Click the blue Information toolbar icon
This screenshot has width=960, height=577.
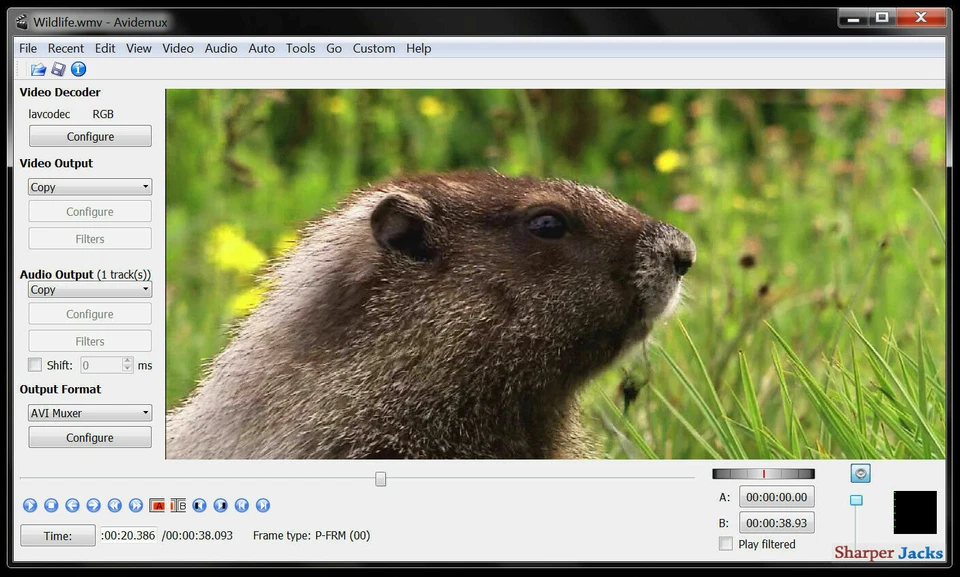pyautogui.click(x=78, y=68)
